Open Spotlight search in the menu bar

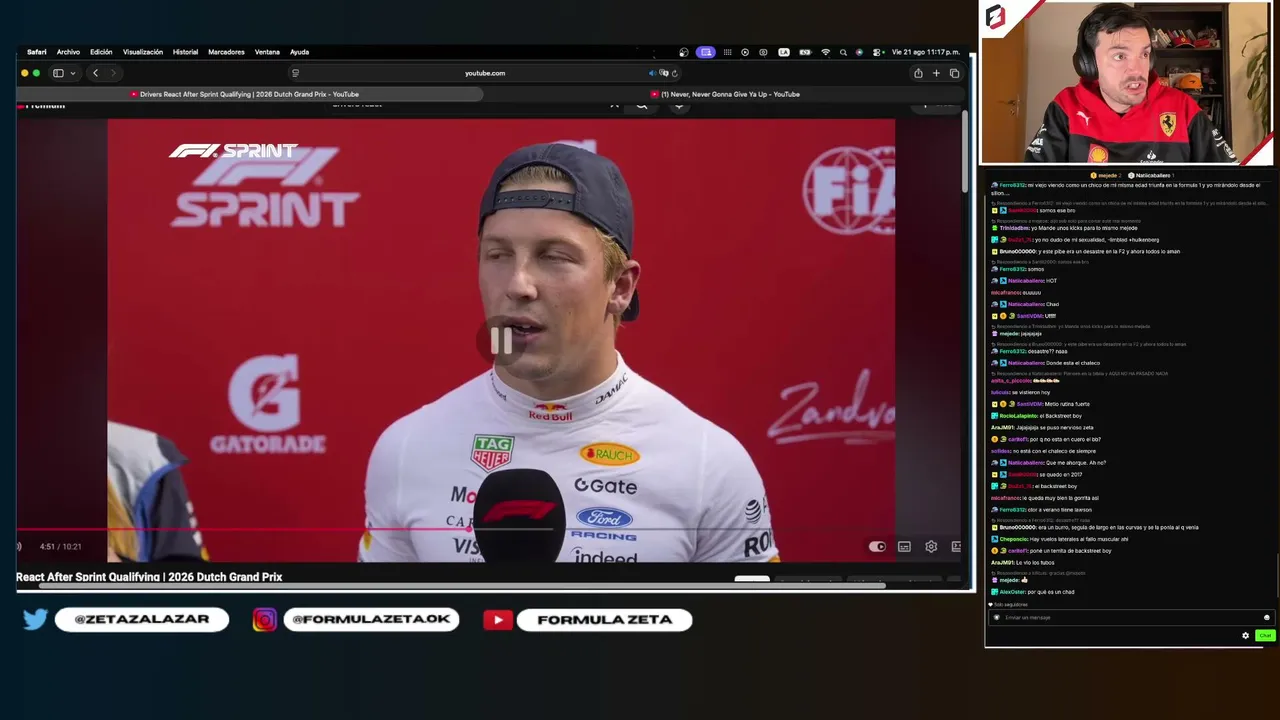coord(843,52)
